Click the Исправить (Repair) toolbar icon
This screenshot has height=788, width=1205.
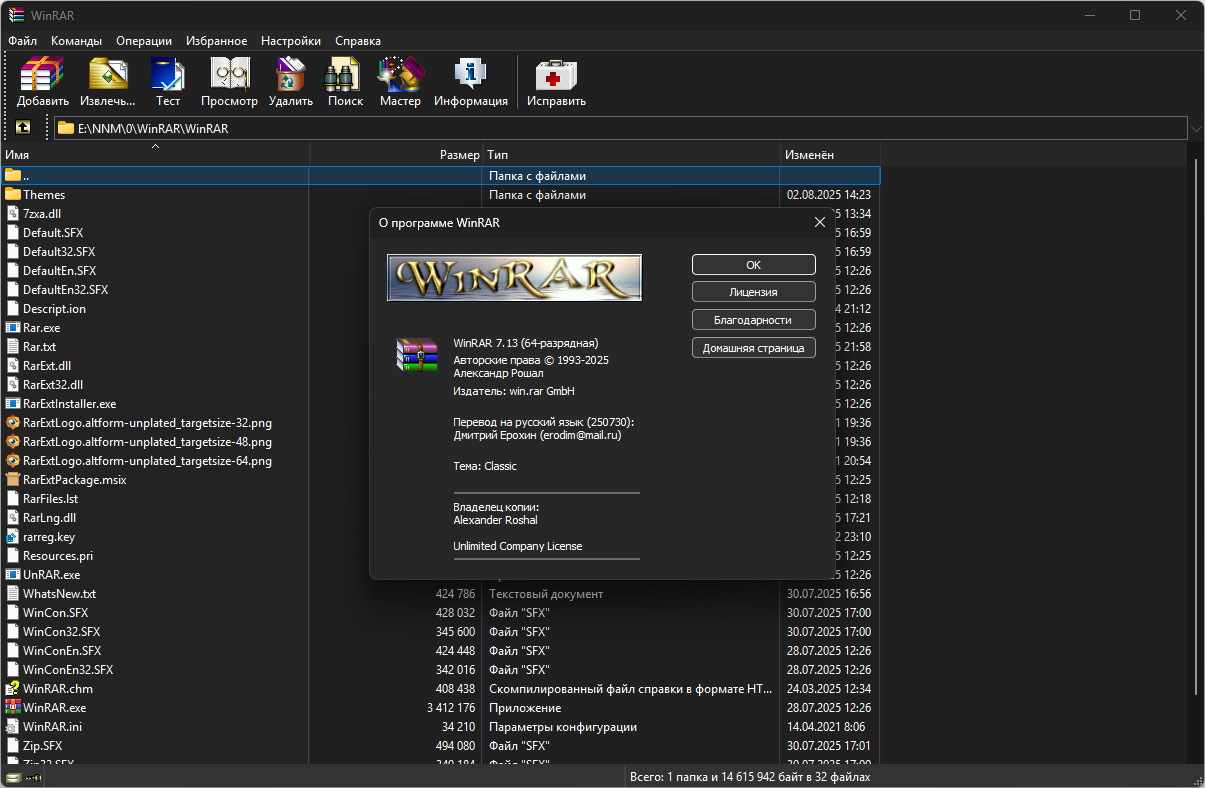[x=557, y=74]
